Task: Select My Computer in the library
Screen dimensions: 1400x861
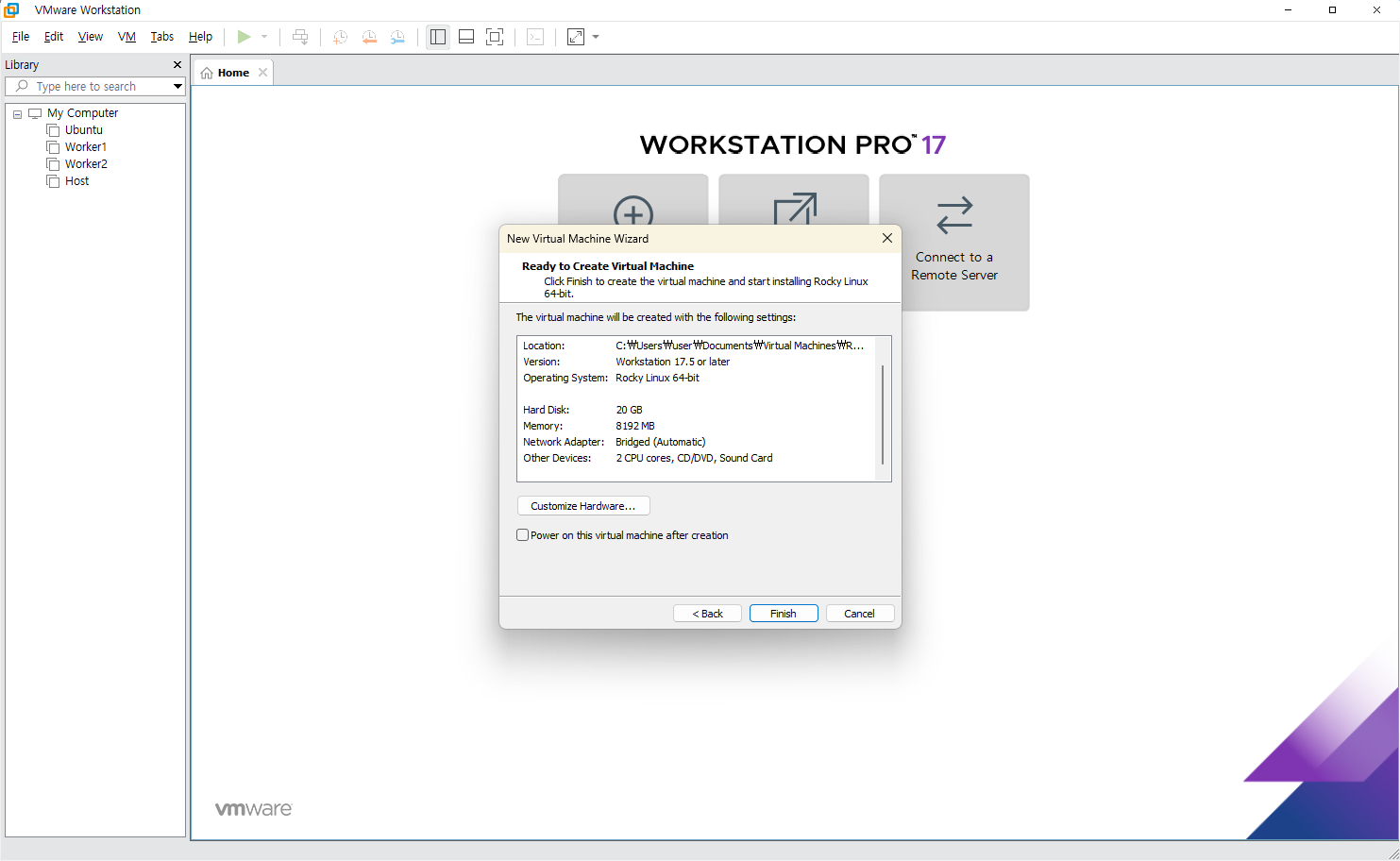Action: click(x=82, y=113)
